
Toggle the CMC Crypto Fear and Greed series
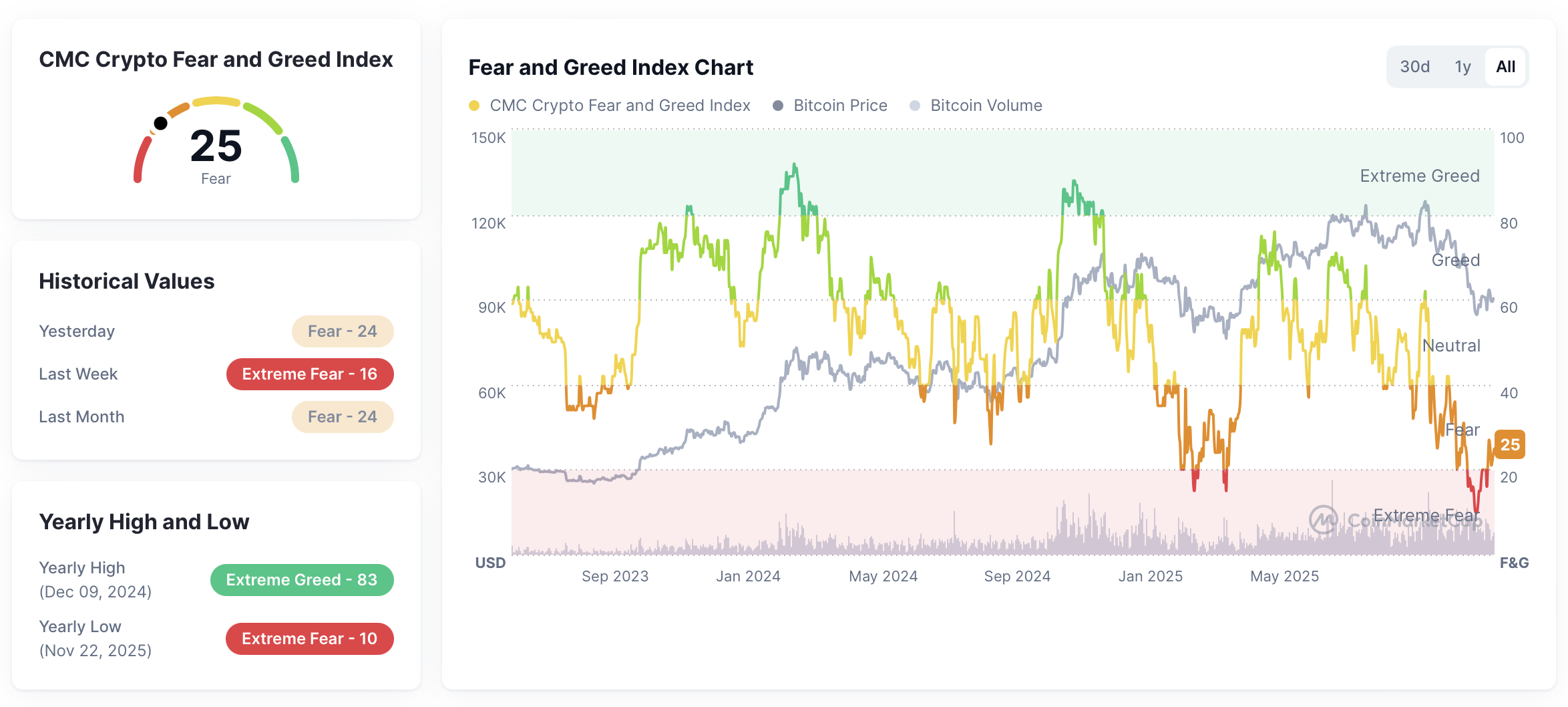pos(619,105)
